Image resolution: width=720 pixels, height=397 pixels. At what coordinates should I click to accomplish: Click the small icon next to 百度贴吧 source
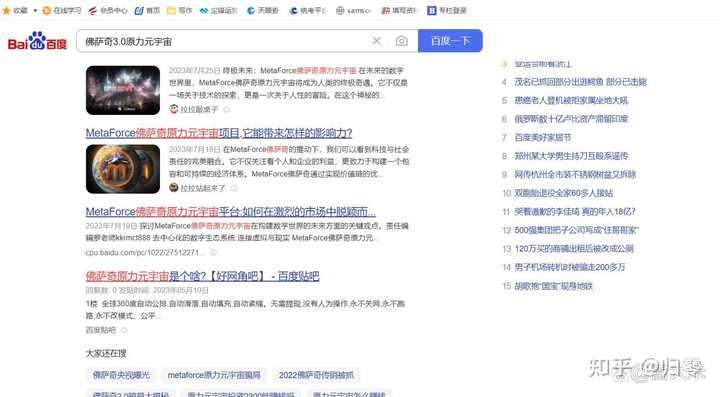[x=124, y=330]
